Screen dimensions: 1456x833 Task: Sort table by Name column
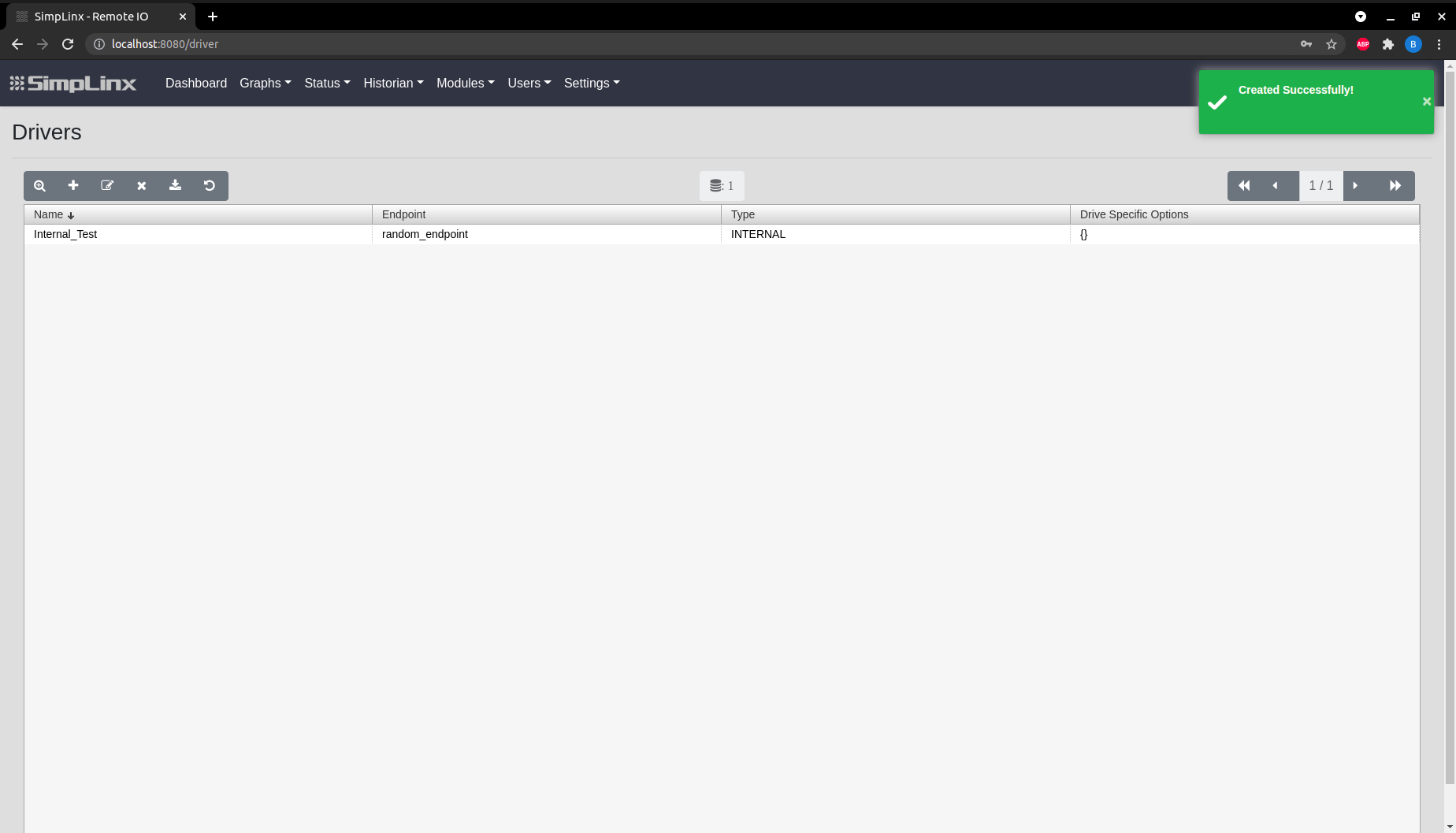198,214
